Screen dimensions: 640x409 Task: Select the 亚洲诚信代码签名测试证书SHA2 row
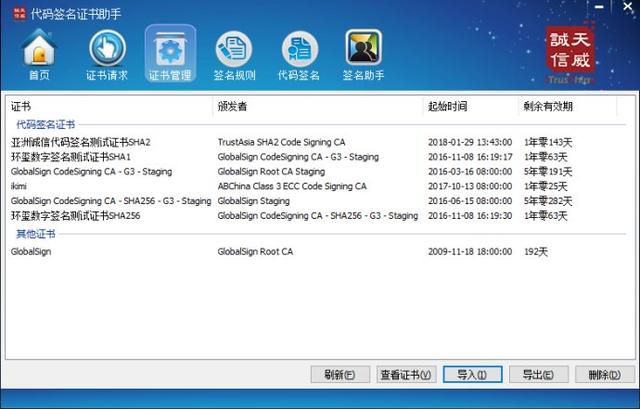pos(316,142)
